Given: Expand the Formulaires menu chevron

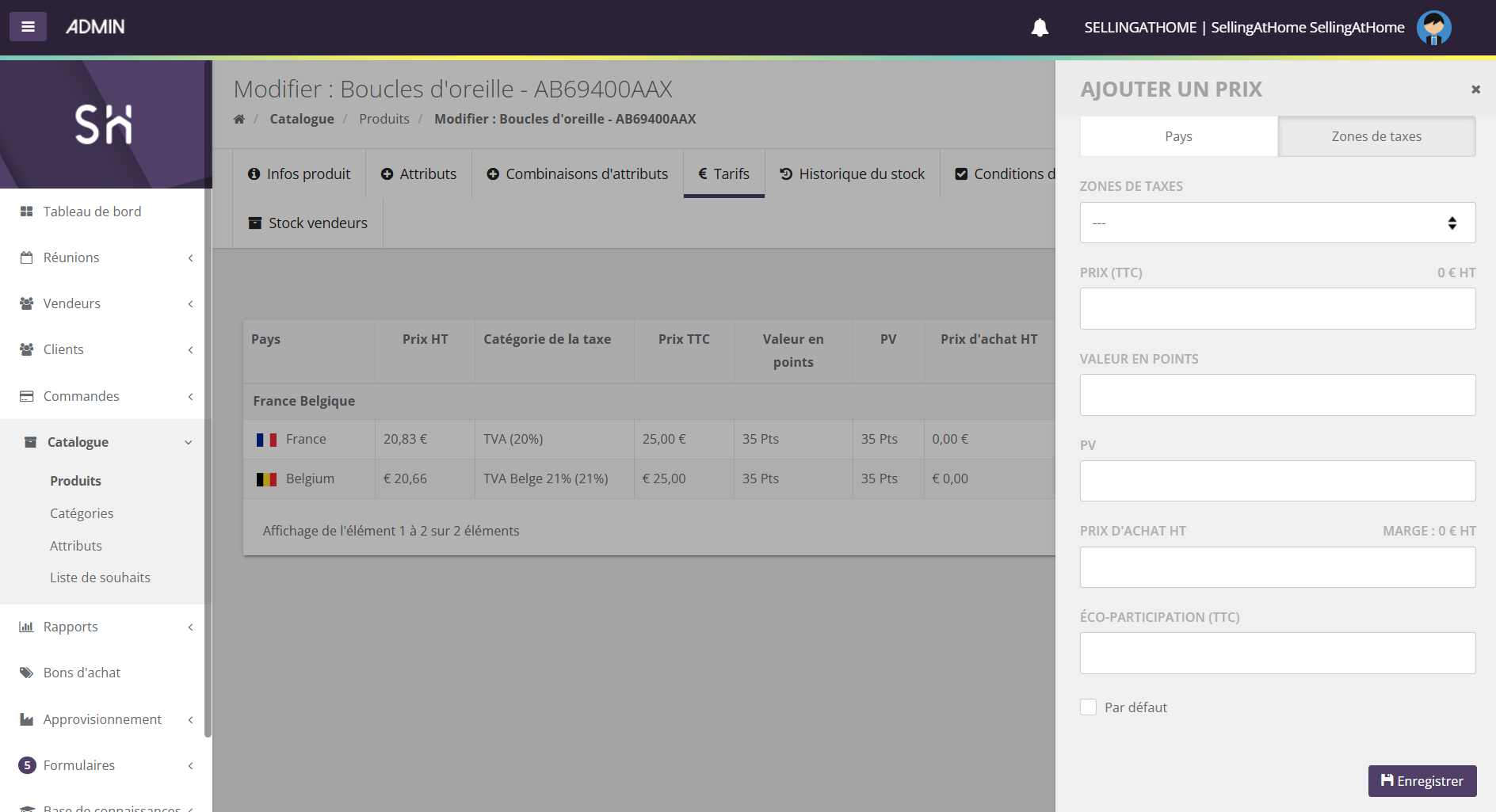Looking at the screenshot, I should 190,766.
